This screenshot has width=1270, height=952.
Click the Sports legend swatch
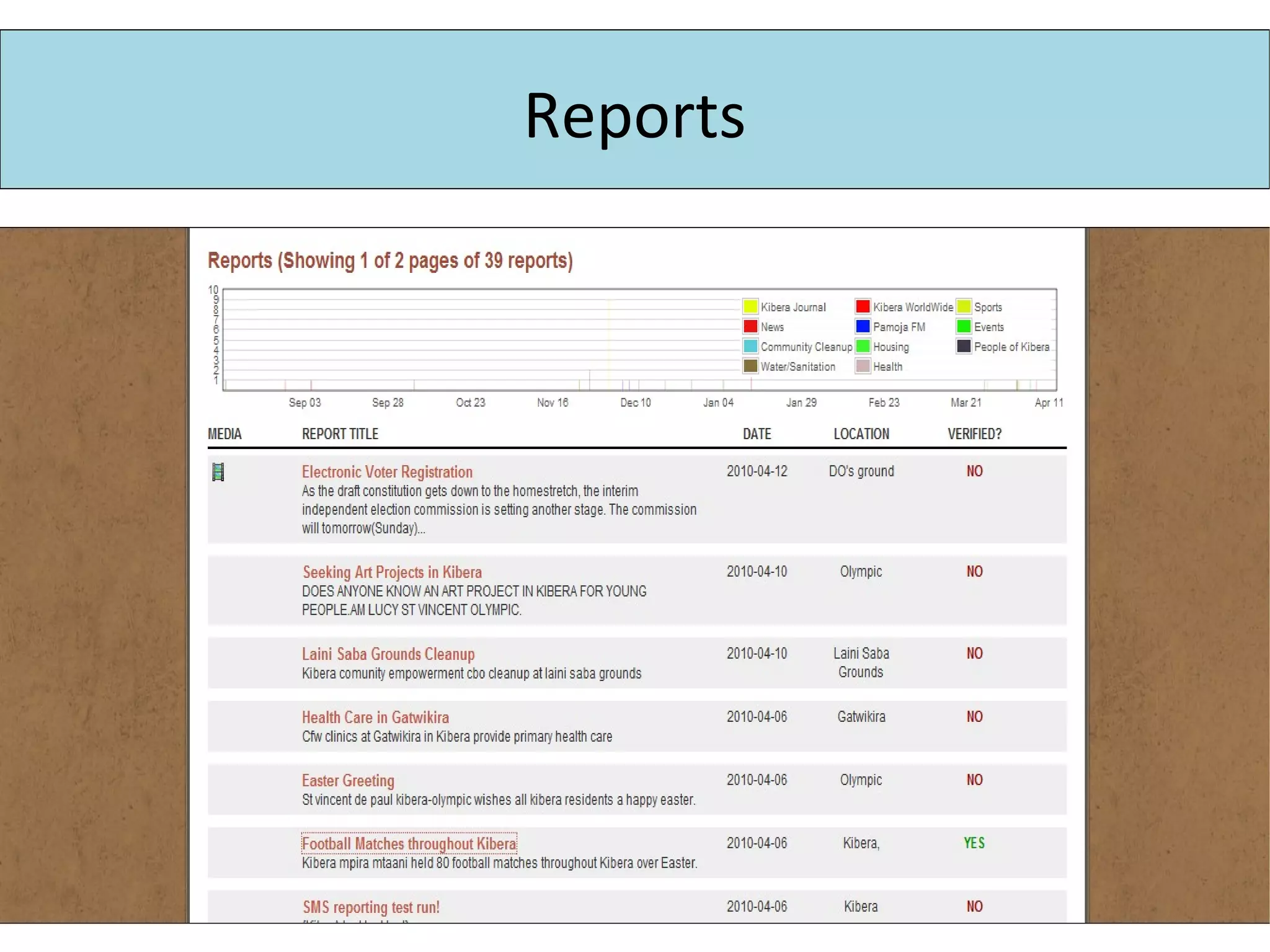[964, 306]
